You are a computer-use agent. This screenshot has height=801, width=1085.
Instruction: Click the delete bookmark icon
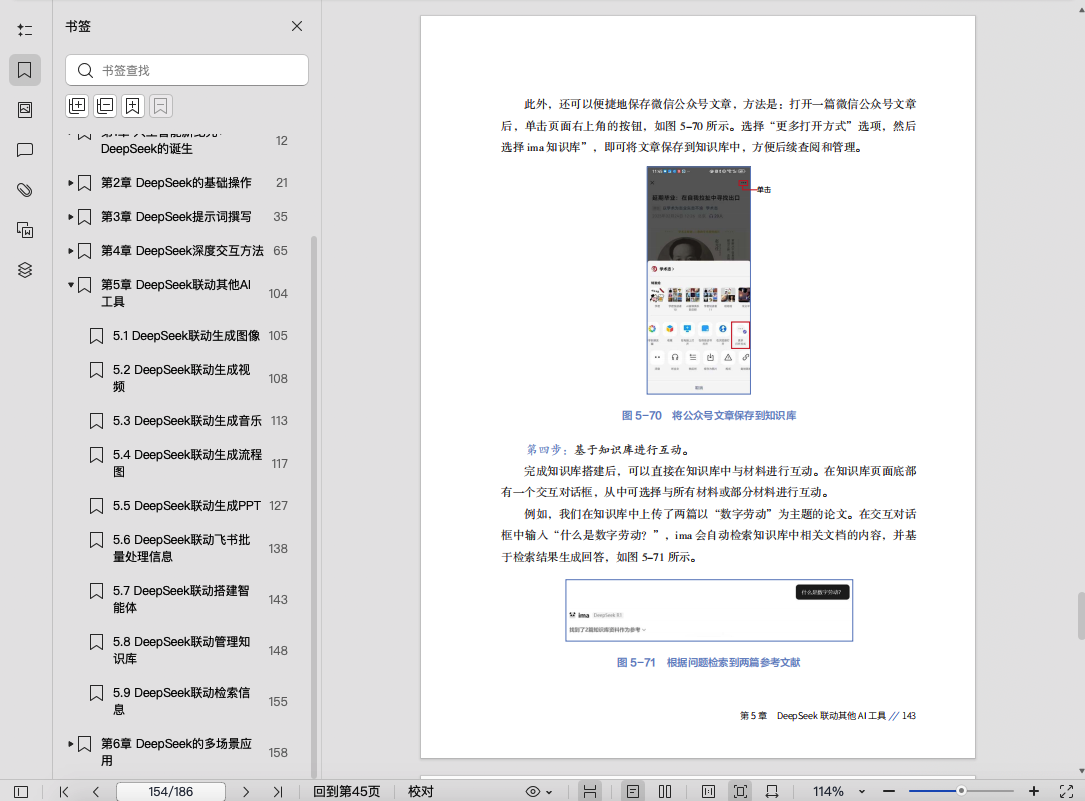point(161,106)
